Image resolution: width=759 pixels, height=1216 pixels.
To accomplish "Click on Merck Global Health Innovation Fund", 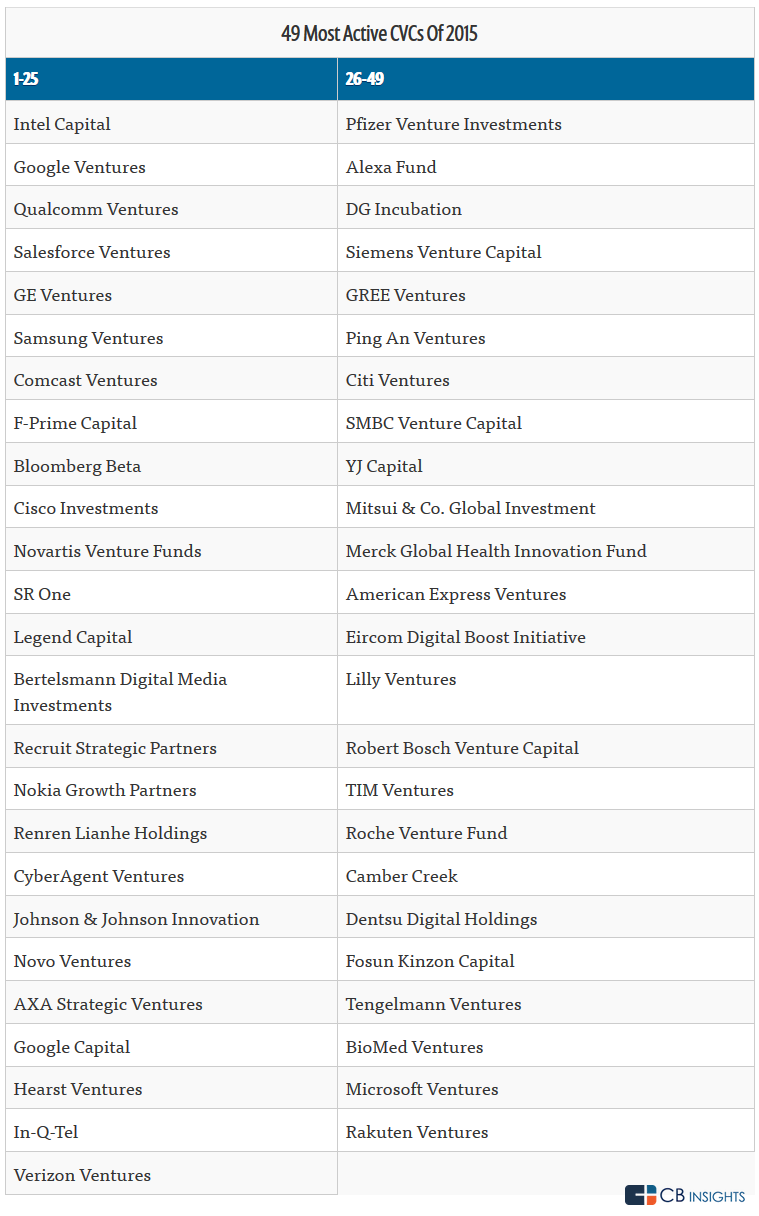I will click(496, 551).
